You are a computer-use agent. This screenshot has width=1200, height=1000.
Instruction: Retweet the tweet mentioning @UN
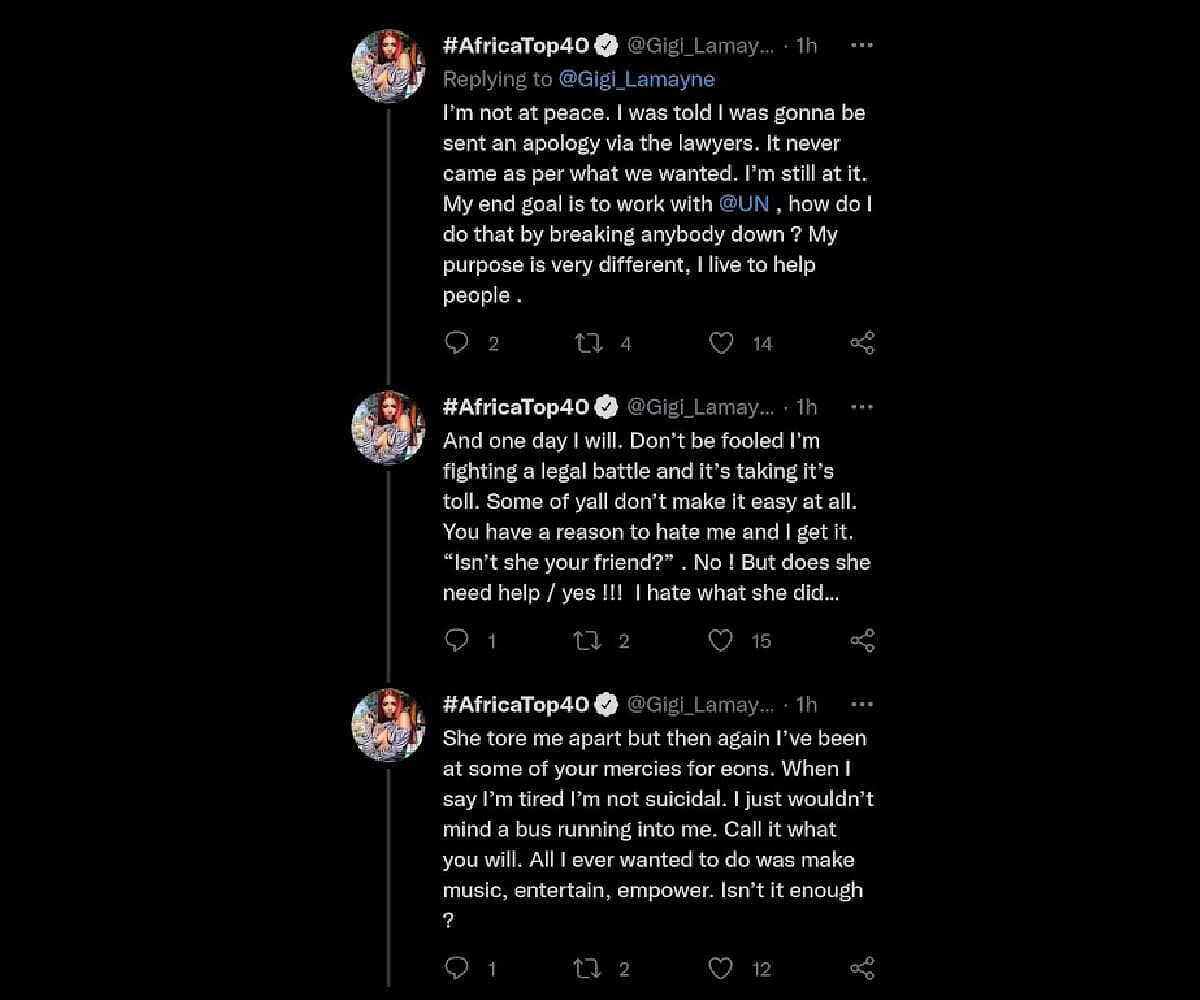coord(588,343)
